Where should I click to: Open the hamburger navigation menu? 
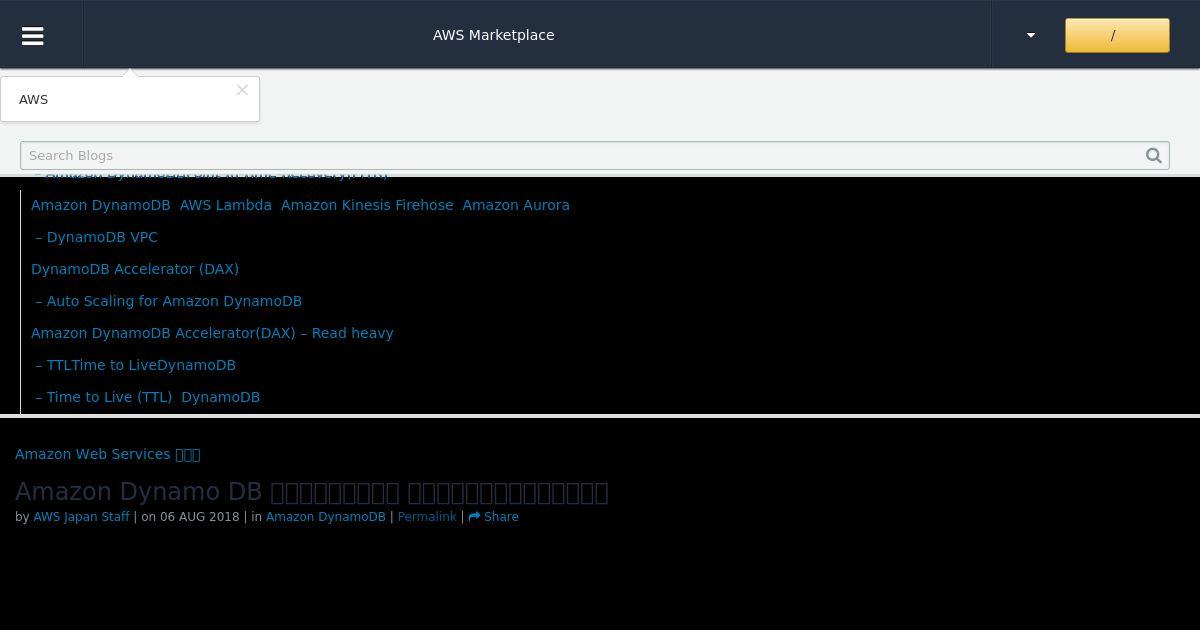pos(32,35)
